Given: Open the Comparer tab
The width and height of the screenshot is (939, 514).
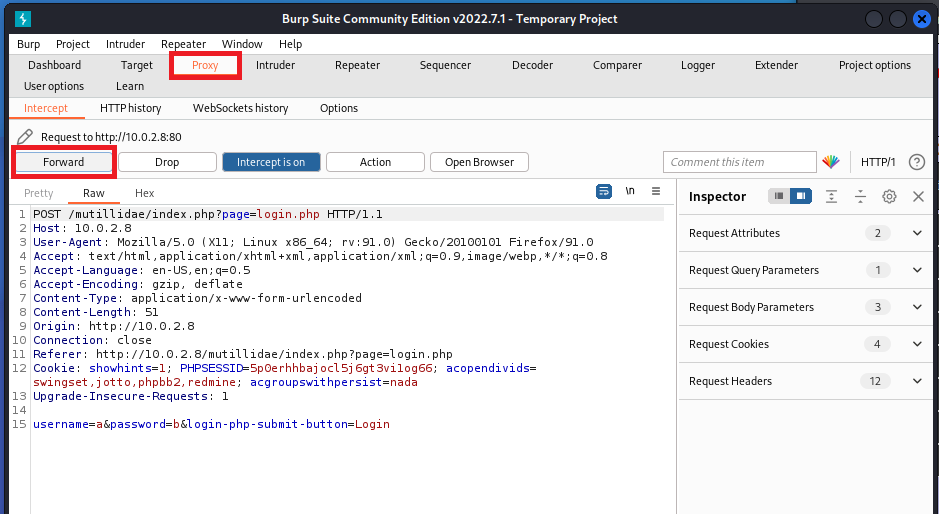Looking at the screenshot, I should point(617,65).
